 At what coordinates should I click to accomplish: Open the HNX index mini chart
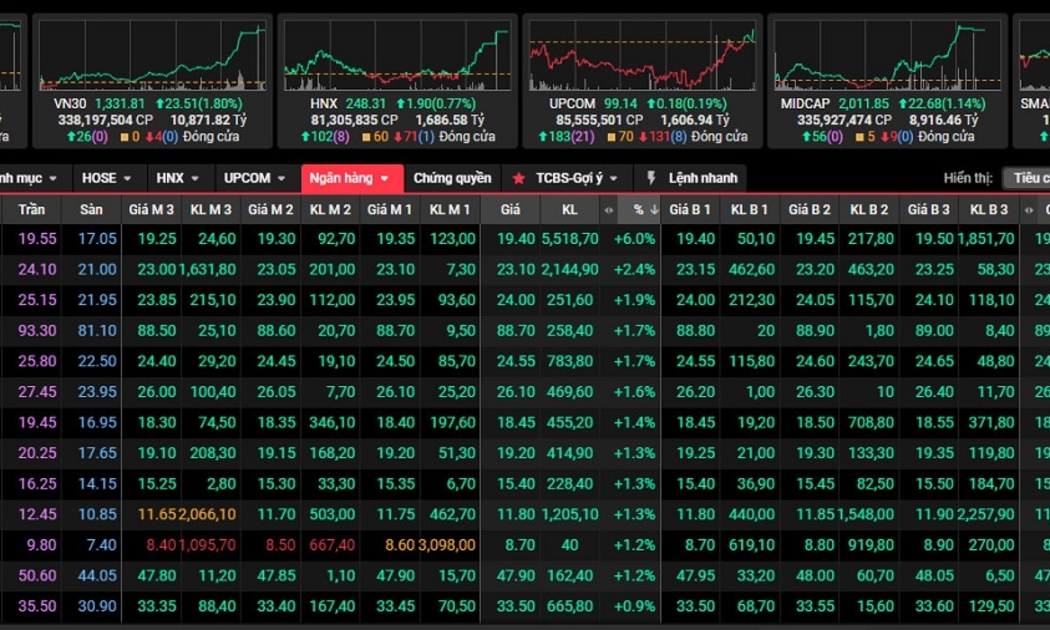click(x=397, y=55)
